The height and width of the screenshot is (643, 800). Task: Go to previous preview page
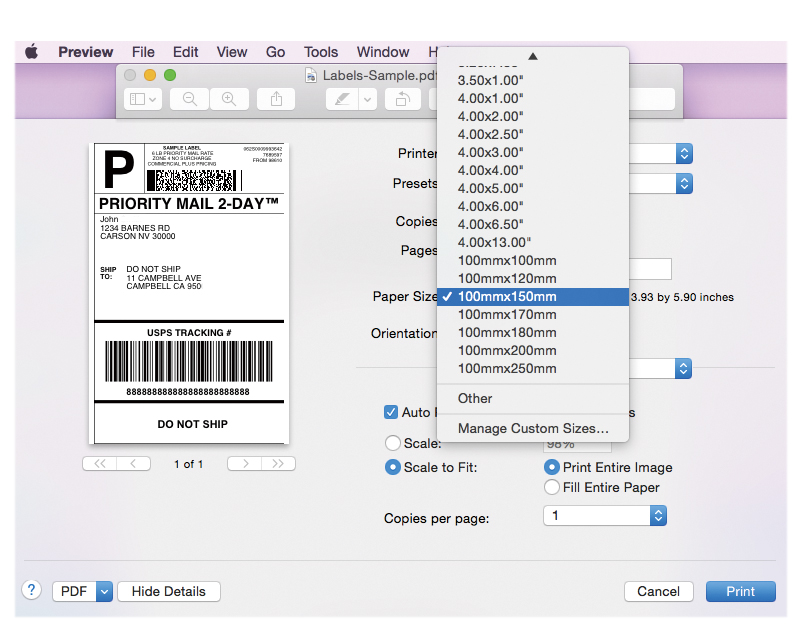(134, 463)
